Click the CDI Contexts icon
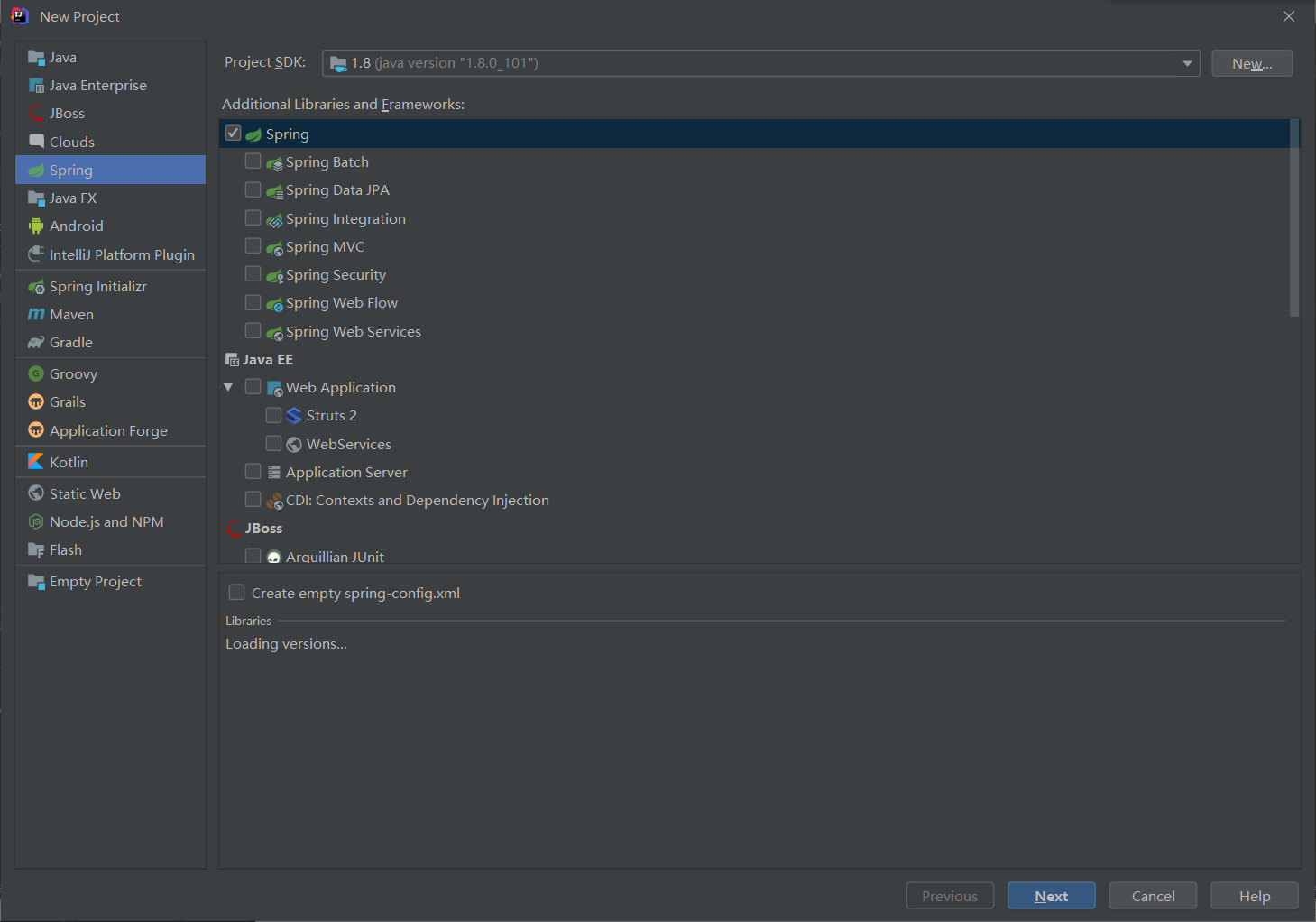The height and width of the screenshot is (922, 1316). pyautogui.click(x=275, y=501)
